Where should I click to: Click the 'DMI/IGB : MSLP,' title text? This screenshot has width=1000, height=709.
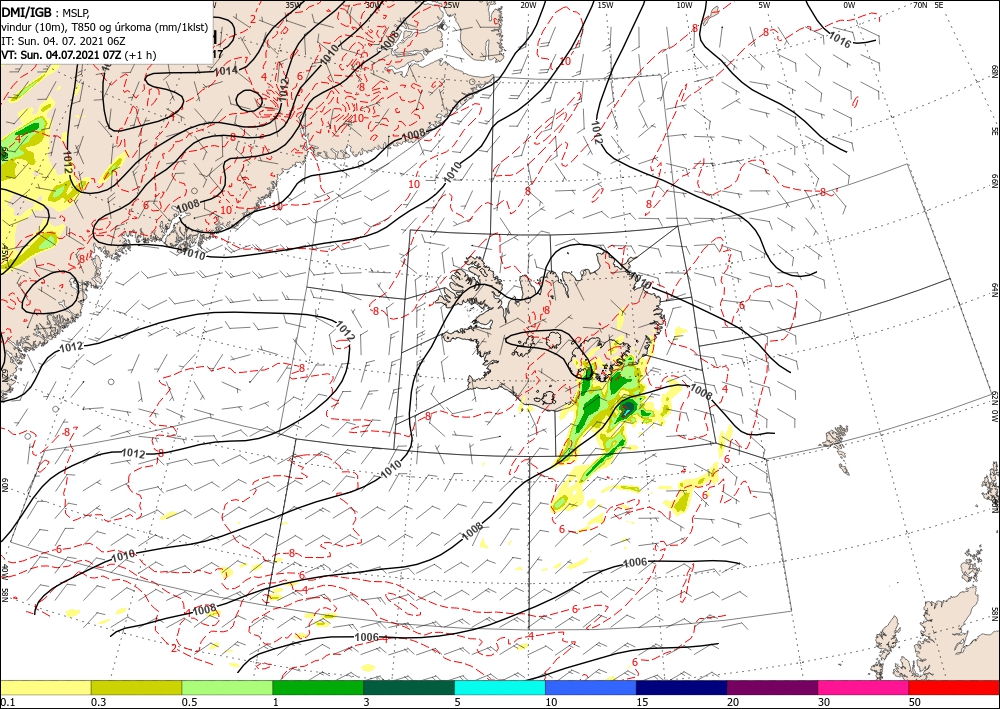46,11
